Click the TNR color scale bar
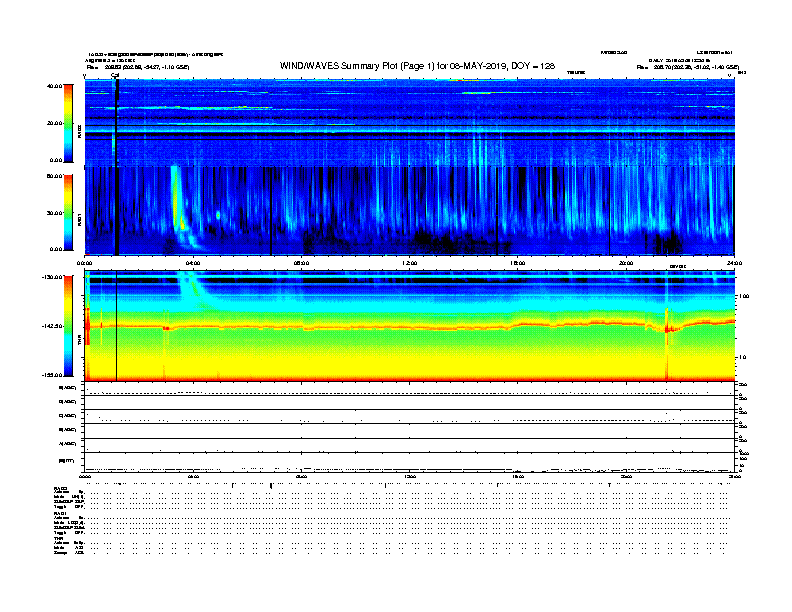The height and width of the screenshot is (612, 792). pos(68,325)
